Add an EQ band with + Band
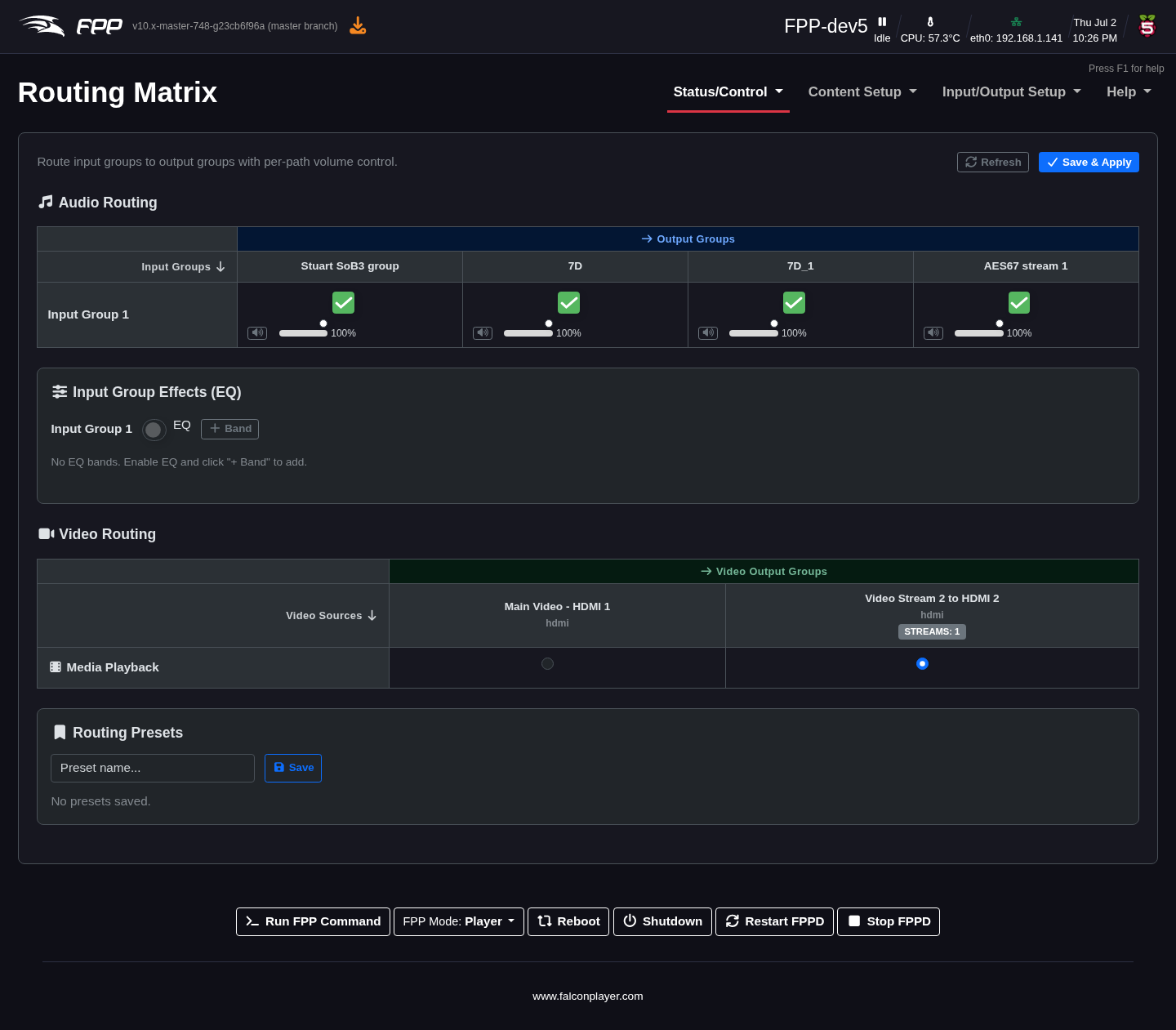 230,429
